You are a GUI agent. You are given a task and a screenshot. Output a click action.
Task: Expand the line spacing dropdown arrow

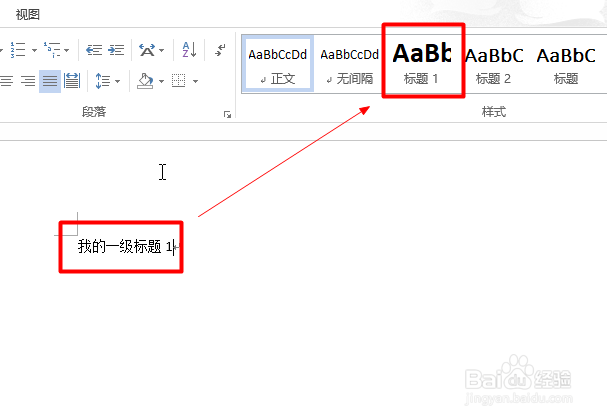pyautogui.click(x=117, y=81)
